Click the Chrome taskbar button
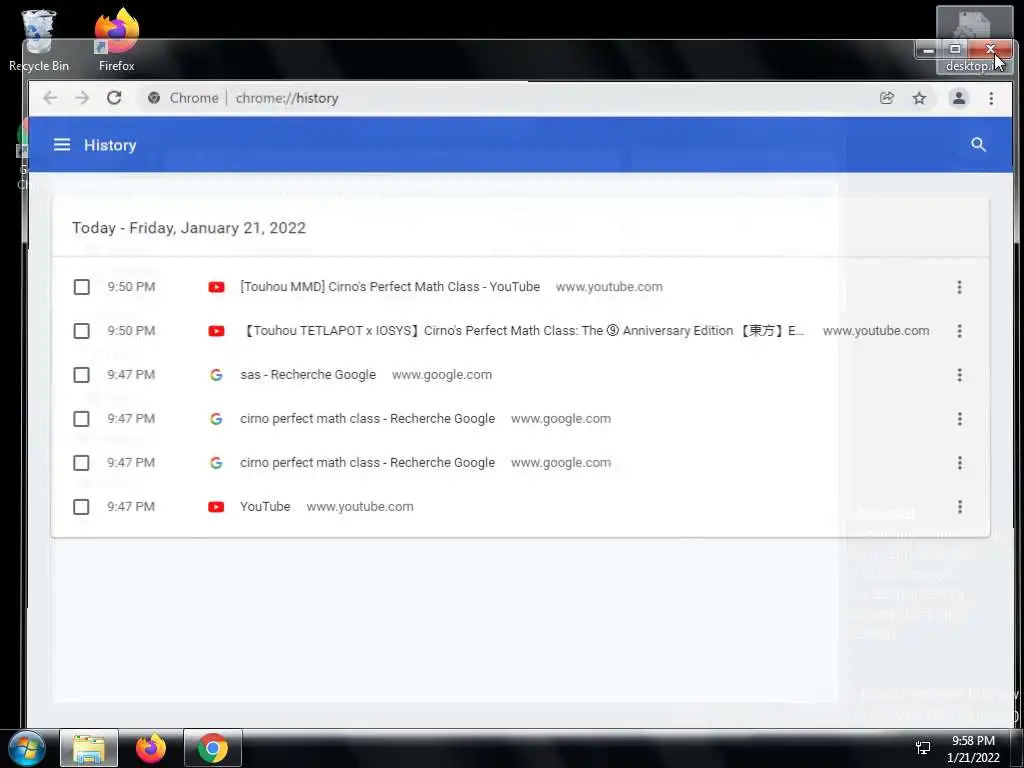The image size is (1024, 768). pyautogui.click(x=212, y=748)
